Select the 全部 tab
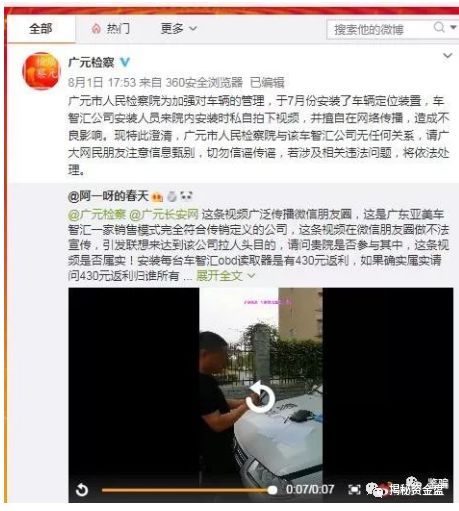This screenshot has width=459, height=511. click(x=41, y=29)
